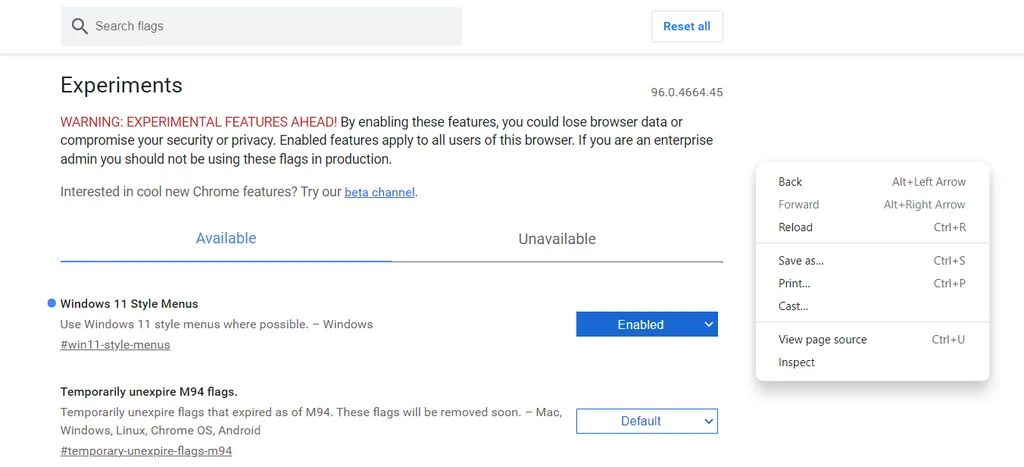Select Save as... in the context menu
The height and width of the screenshot is (467, 1024).
(872, 261)
